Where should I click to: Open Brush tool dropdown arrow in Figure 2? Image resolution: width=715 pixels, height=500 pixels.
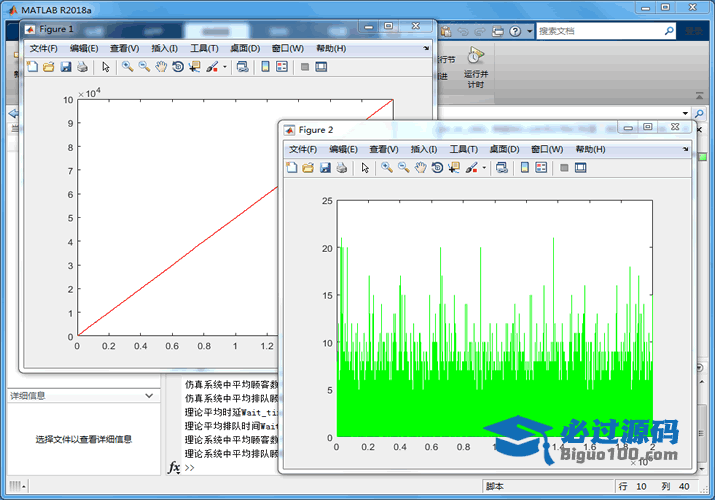pyautogui.click(x=485, y=167)
